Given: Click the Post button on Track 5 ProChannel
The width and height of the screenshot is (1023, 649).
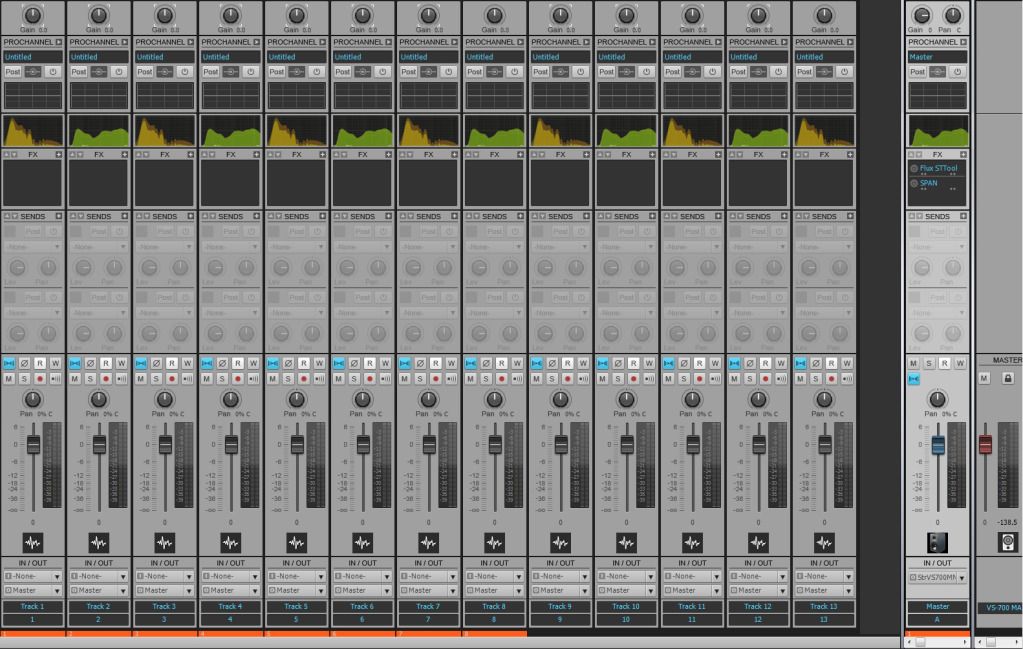Looking at the screenshot, I should (x=276, y=72).
